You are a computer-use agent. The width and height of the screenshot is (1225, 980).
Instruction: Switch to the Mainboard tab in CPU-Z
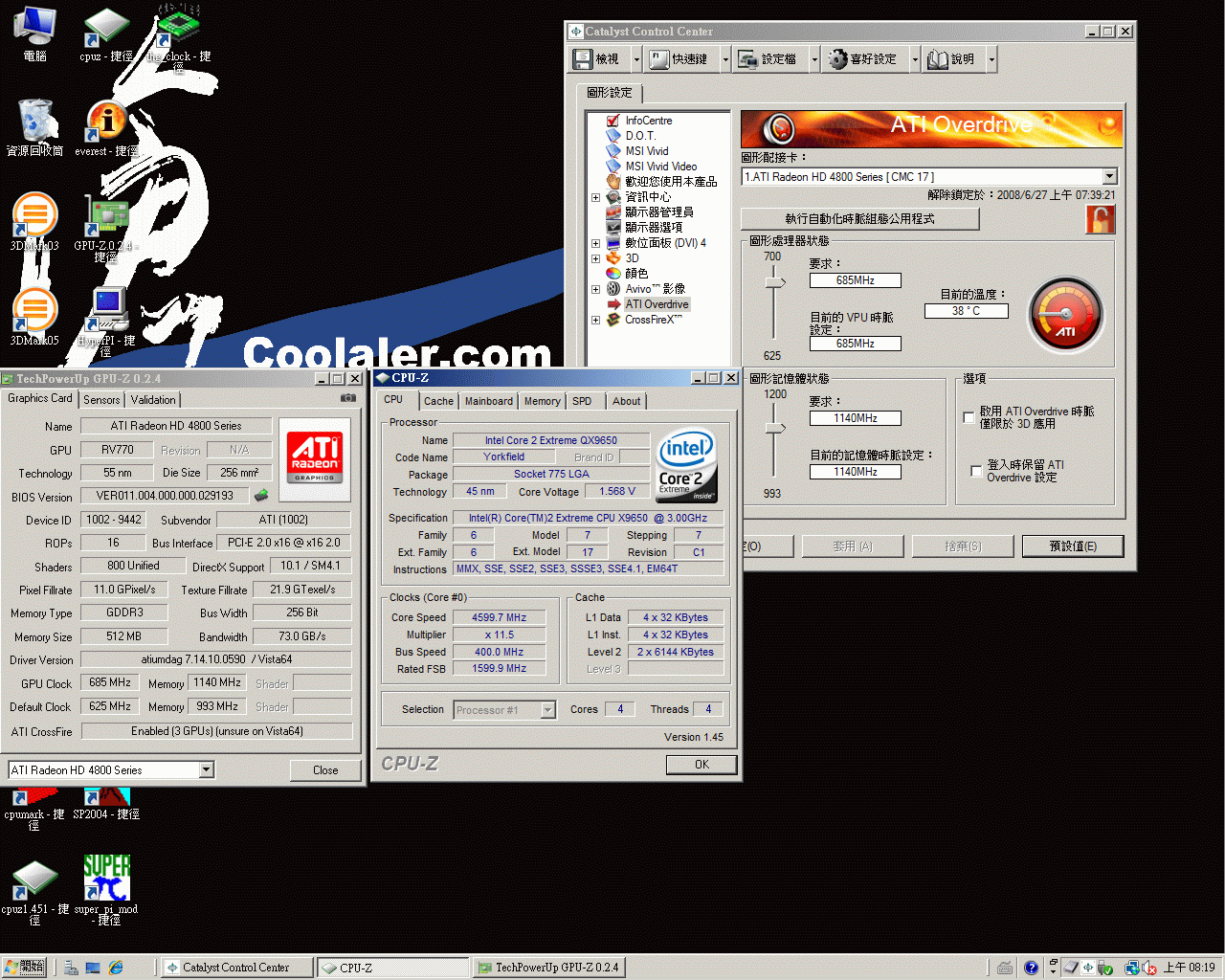coord(489,401)
